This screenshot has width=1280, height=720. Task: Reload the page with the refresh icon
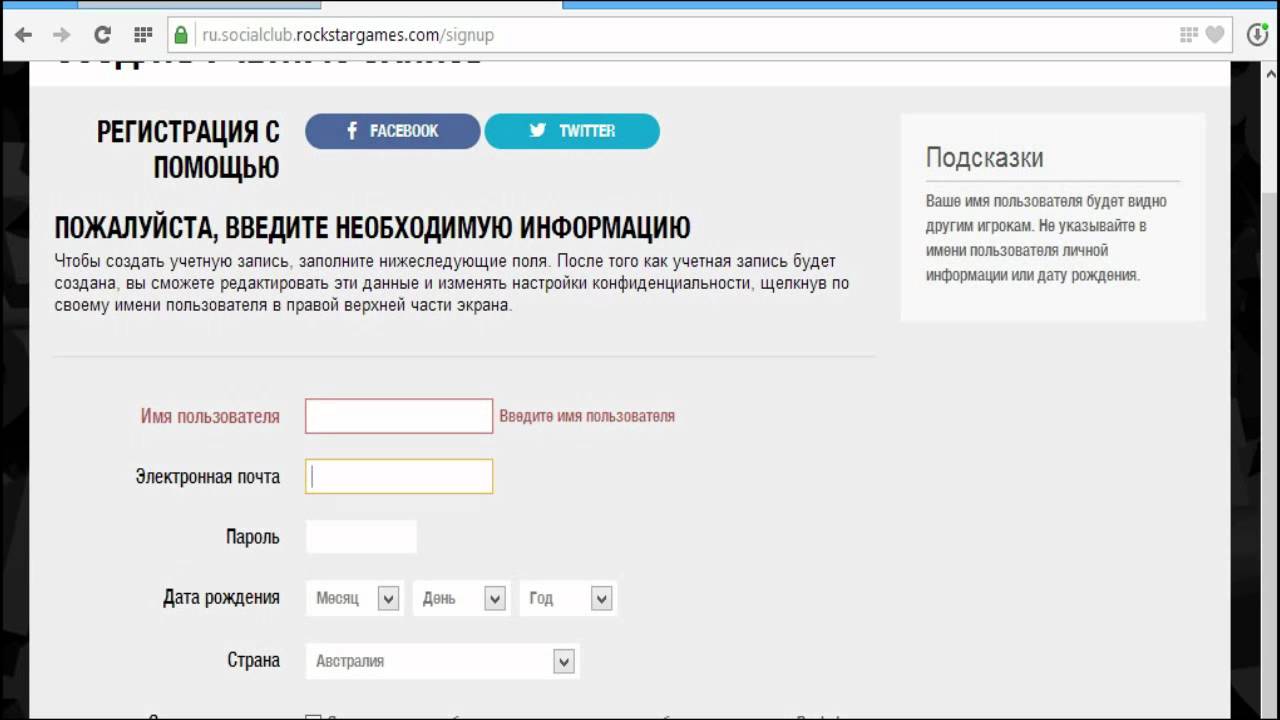[x=102, y=35]
